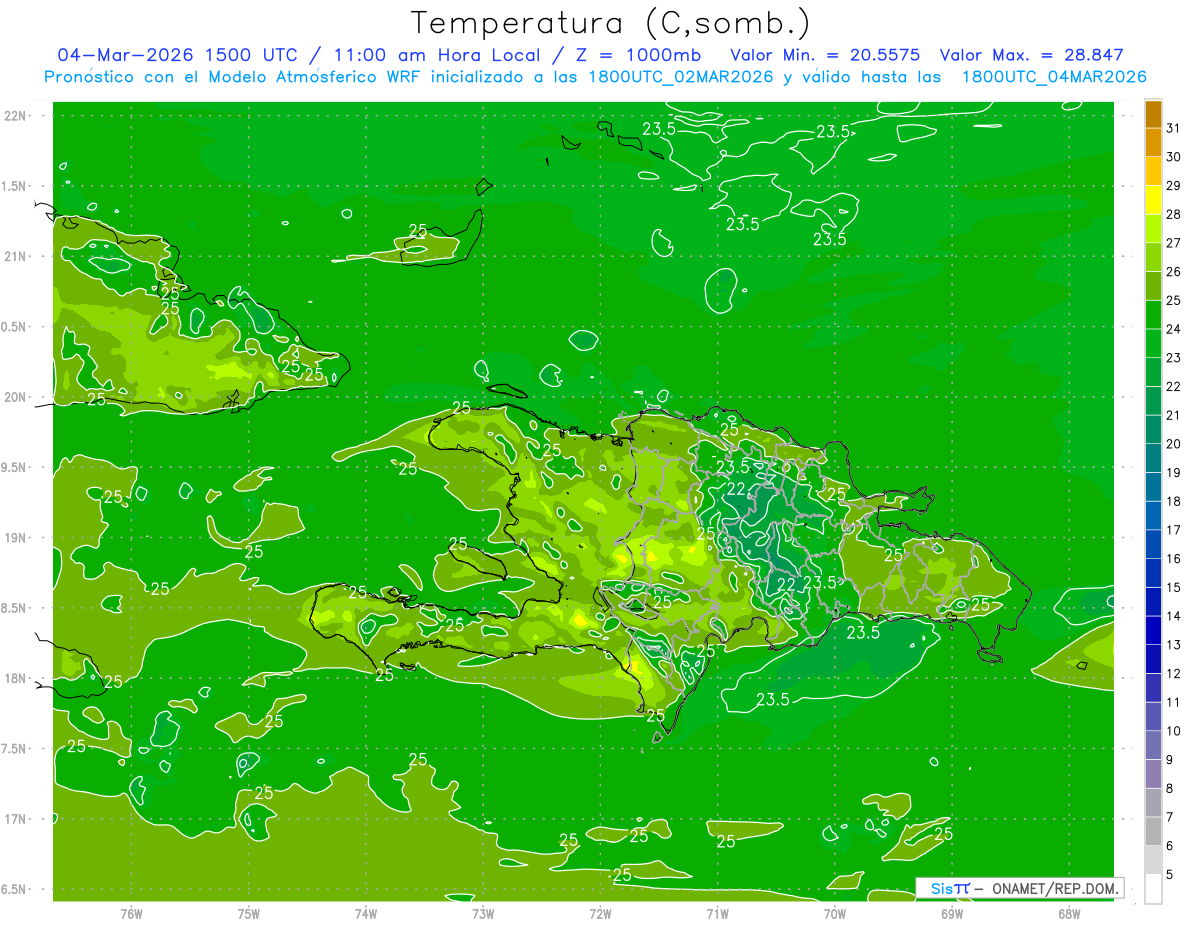
Task: Pick the orange swatch between 30 and 31
Action: (x=1153, y=143)
